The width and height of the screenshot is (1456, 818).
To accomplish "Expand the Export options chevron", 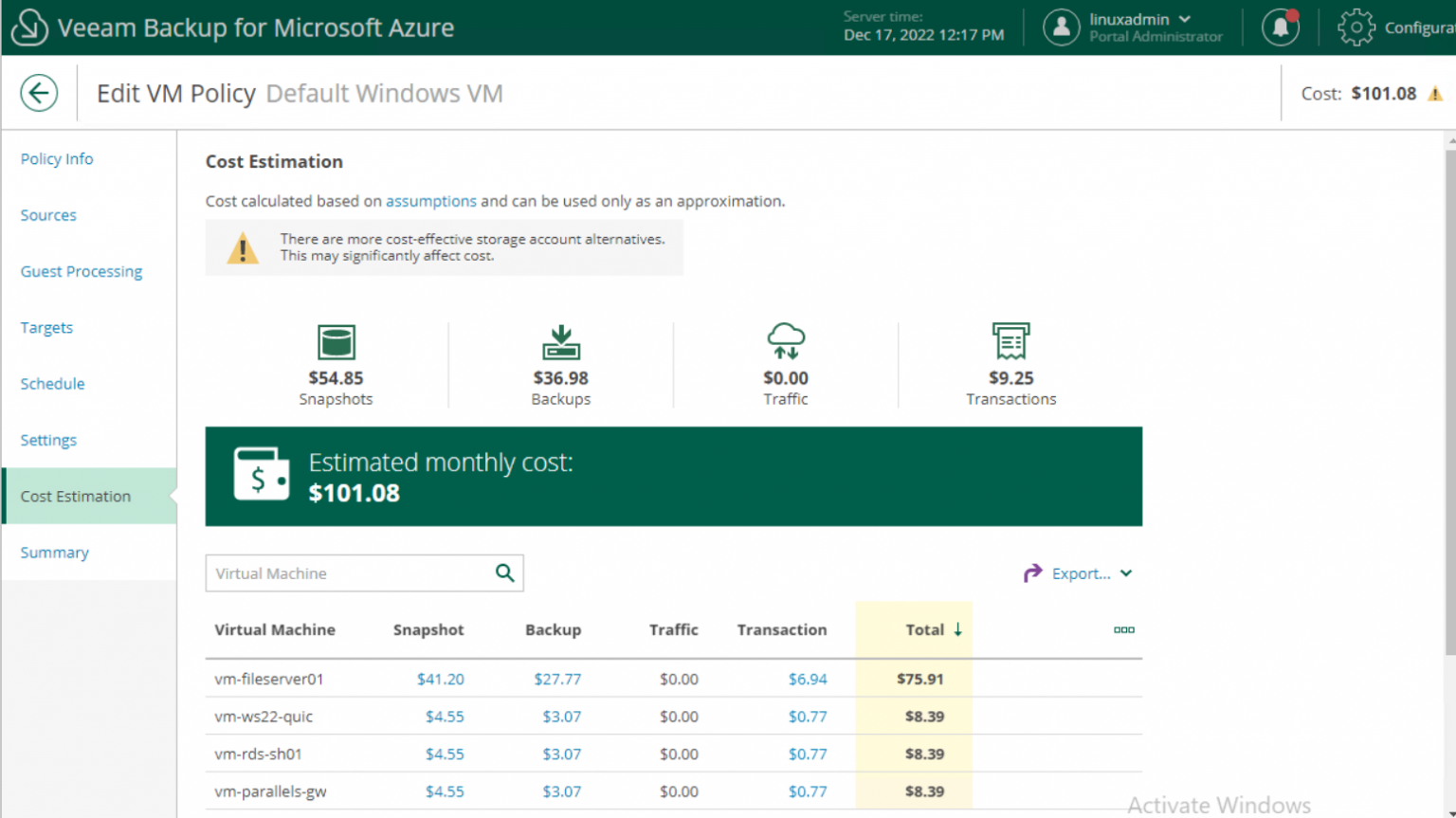I will pyautogui.click(x=1127, y=573).
